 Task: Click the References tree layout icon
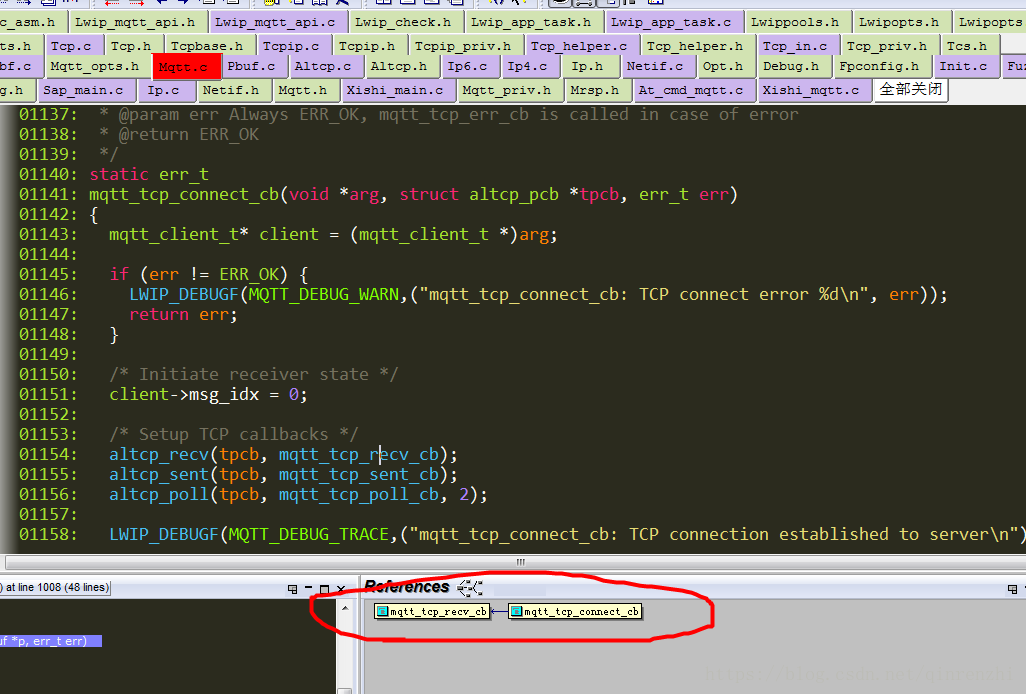(x=470, y=588)
